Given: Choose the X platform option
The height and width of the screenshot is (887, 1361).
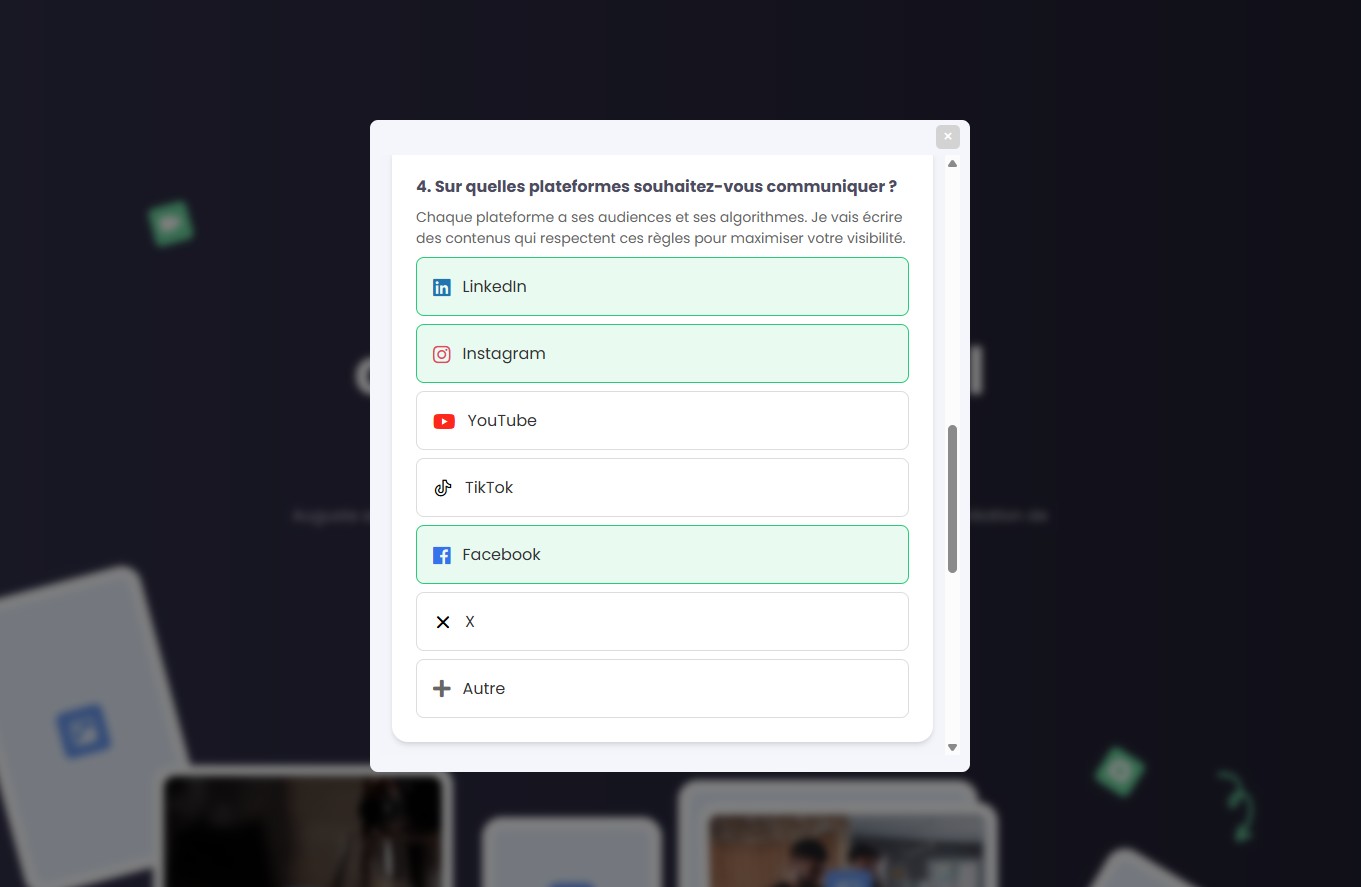Looking at the screenshot, I should [x=662, y=622].
